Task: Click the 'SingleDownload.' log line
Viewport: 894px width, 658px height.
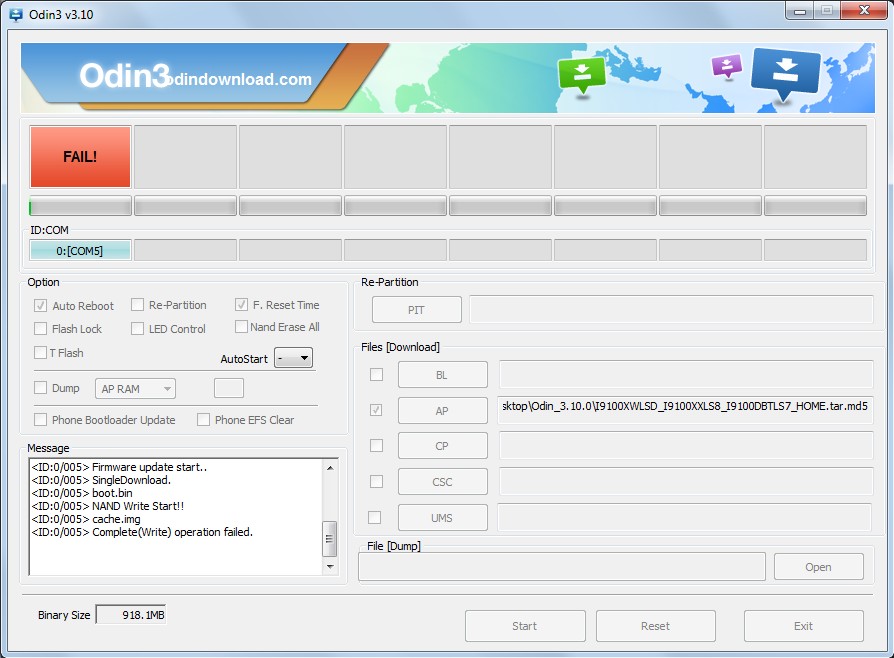Action: (x=101, y=480)
